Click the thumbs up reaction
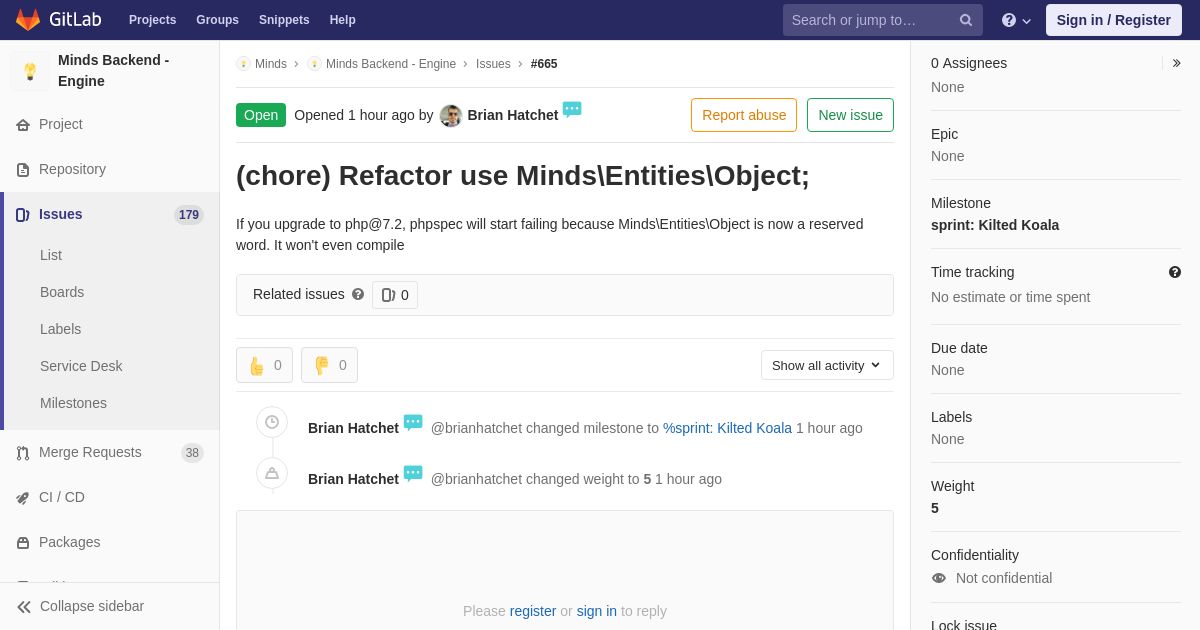The image size is (1200, 630). (x=264, y=365)
